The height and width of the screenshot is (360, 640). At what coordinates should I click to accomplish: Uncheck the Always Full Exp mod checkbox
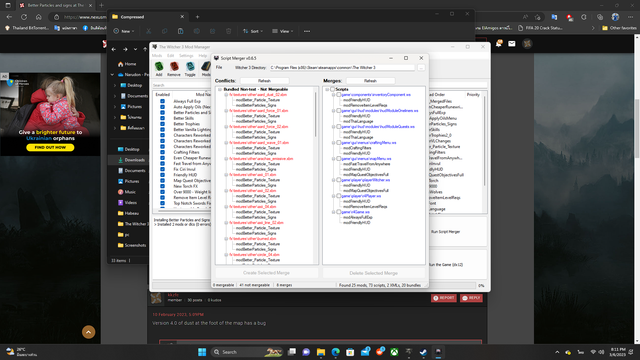(x=162, y=101)
